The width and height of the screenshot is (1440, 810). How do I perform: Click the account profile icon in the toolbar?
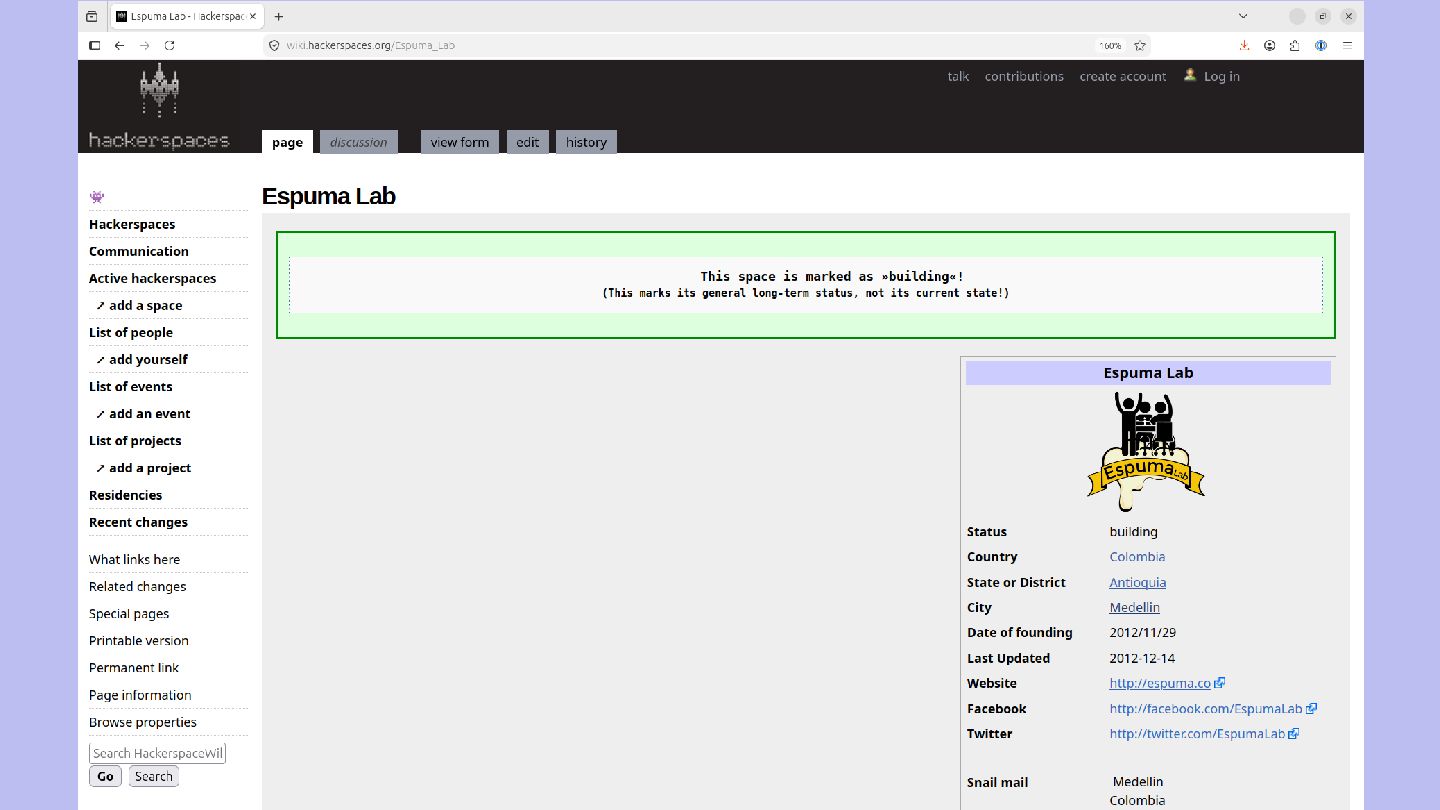tap(1270, 45)
